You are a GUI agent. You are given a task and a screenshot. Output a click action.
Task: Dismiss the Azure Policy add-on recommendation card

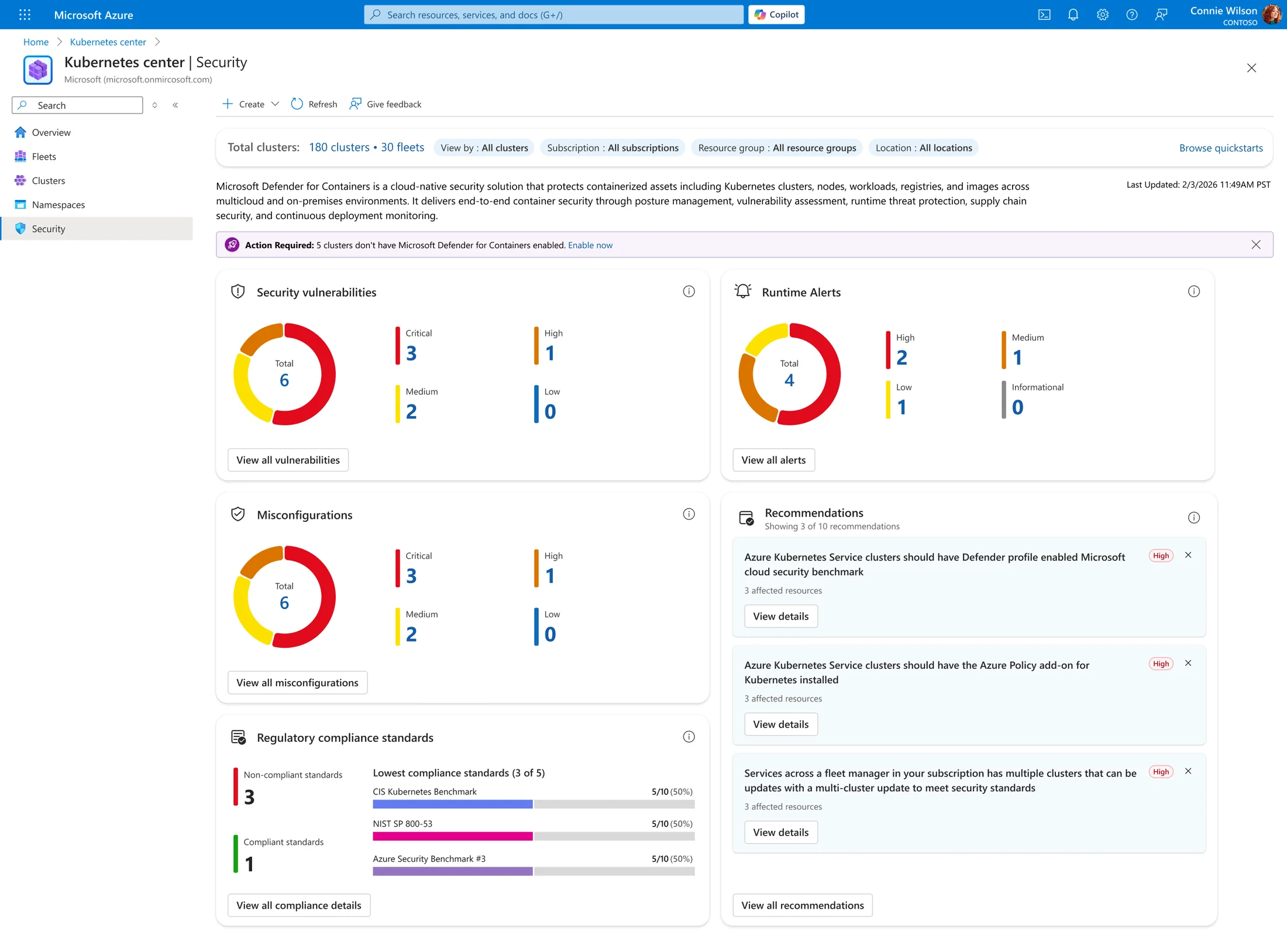(1188, 663)
